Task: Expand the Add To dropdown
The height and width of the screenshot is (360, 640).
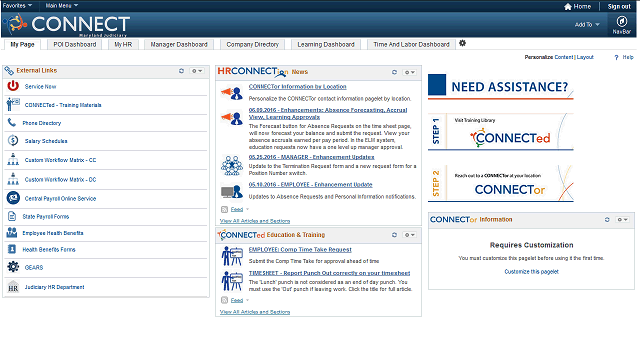Action: (587, 24)
